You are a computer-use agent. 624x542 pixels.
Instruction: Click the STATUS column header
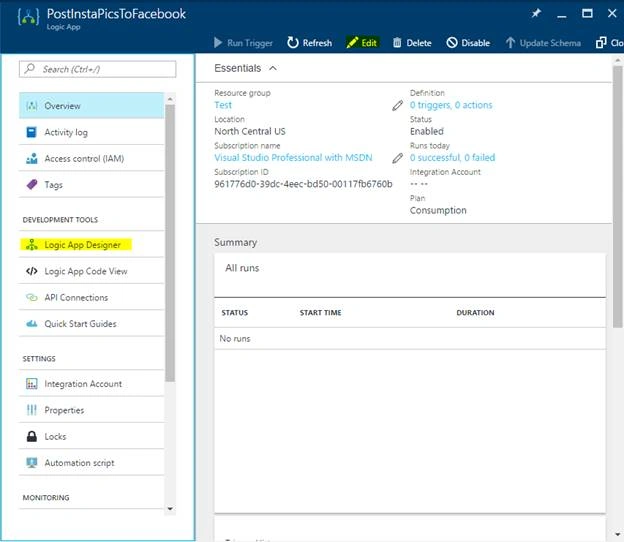point(234,313)
